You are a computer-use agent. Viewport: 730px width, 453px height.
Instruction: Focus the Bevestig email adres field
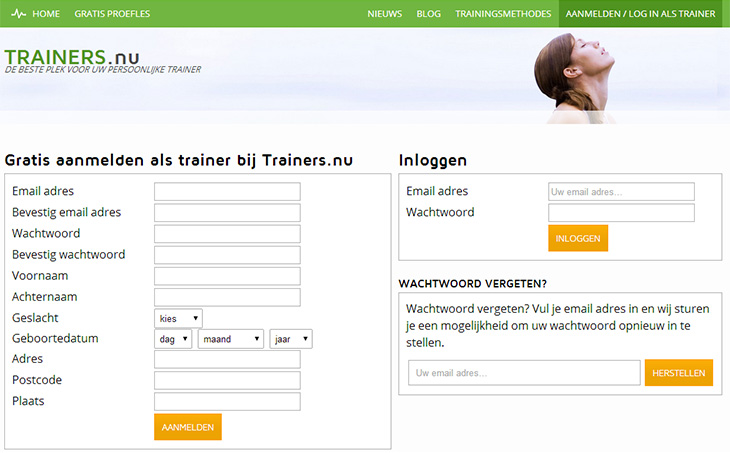click(227, 213)
